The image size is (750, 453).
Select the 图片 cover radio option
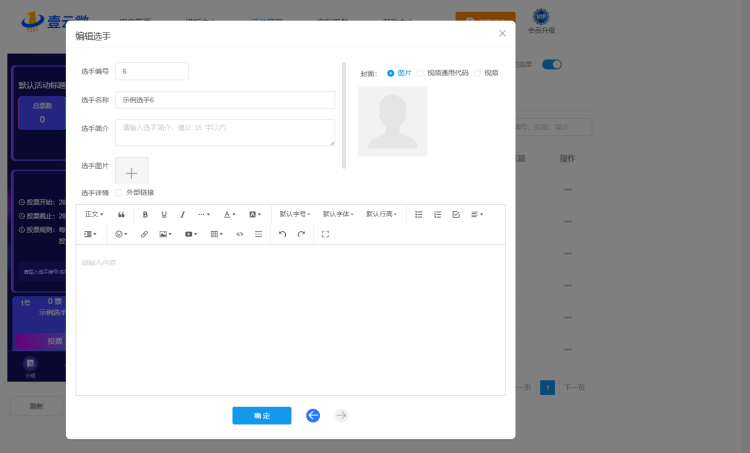(391, 73)
